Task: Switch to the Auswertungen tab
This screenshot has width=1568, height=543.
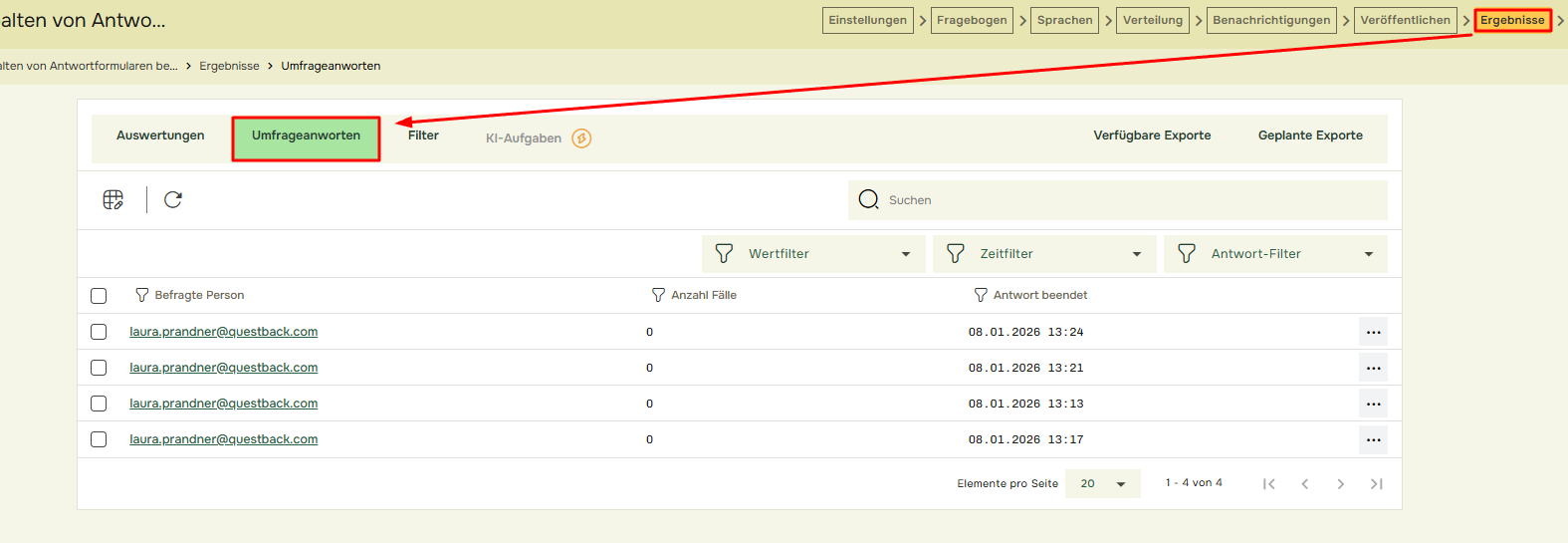Action: pos(160,136)
